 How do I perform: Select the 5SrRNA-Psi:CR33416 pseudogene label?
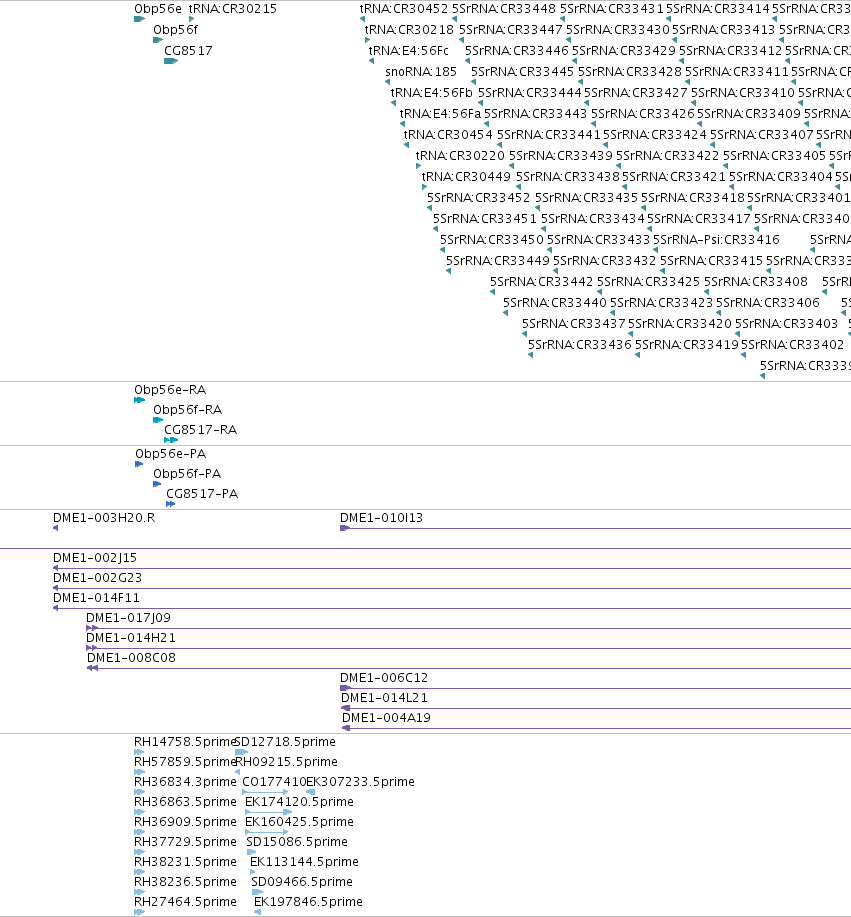716,240
